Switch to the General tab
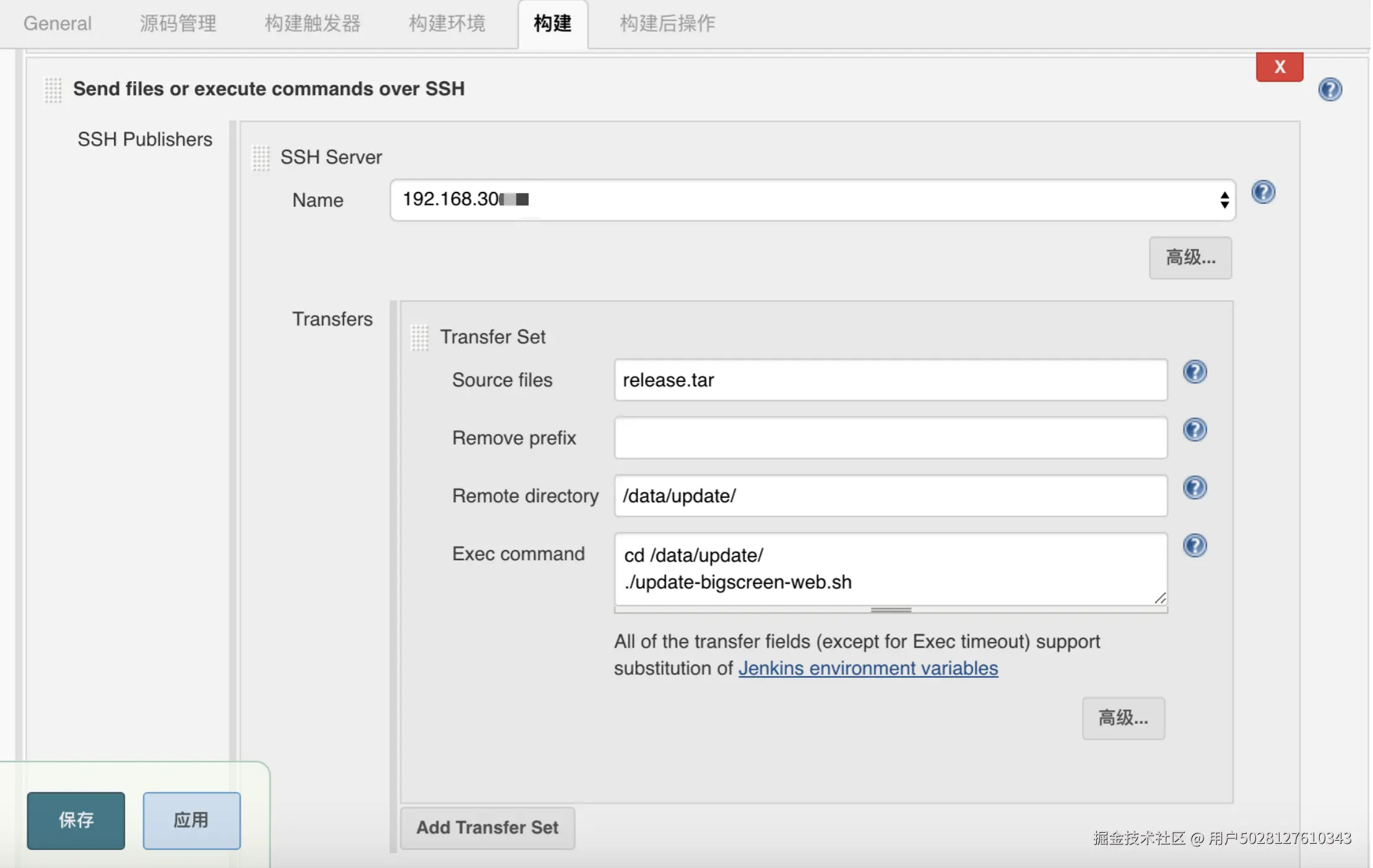 [58, 24]
